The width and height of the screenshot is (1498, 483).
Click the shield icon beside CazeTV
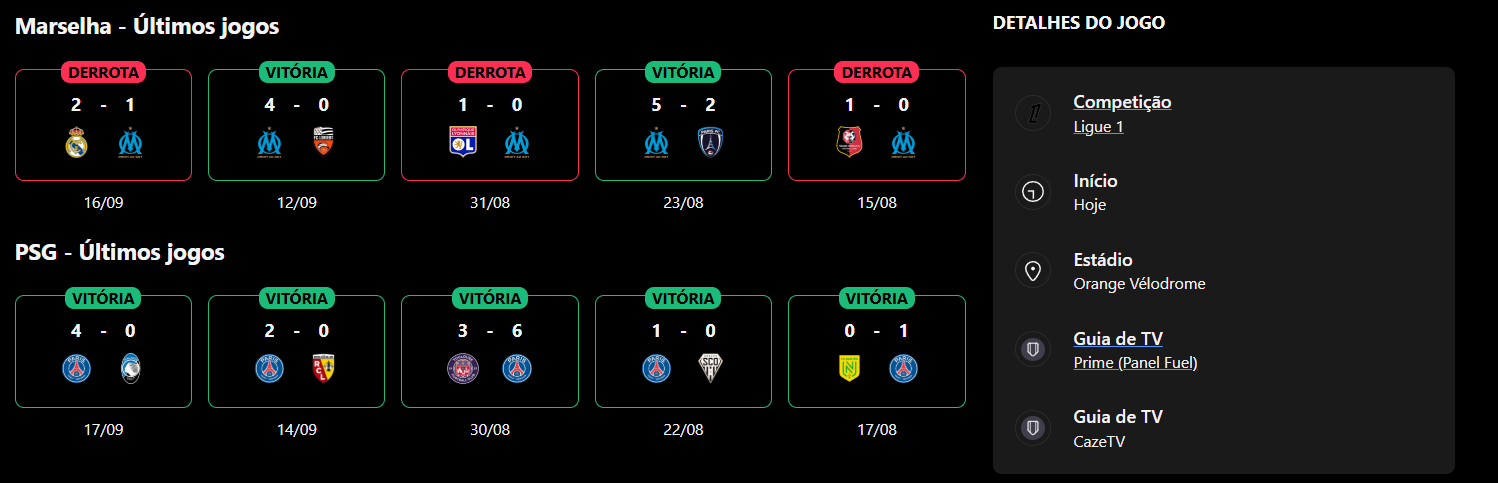tap(1033, 428)
